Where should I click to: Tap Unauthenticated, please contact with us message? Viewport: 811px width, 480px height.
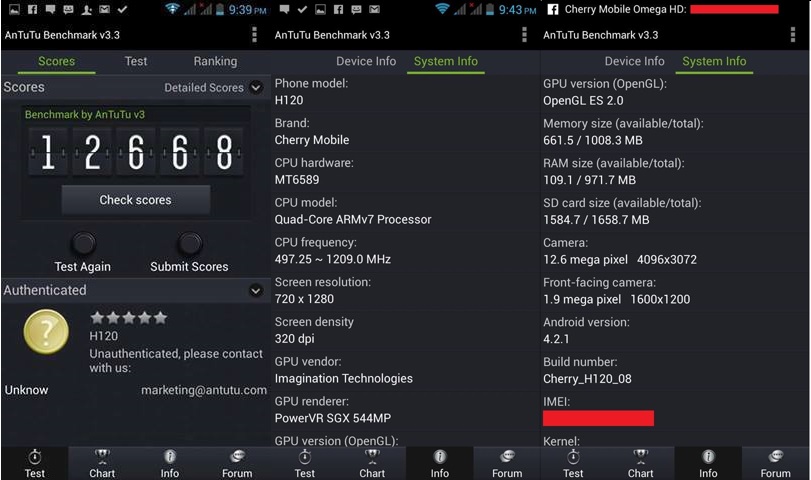point(176,361)
